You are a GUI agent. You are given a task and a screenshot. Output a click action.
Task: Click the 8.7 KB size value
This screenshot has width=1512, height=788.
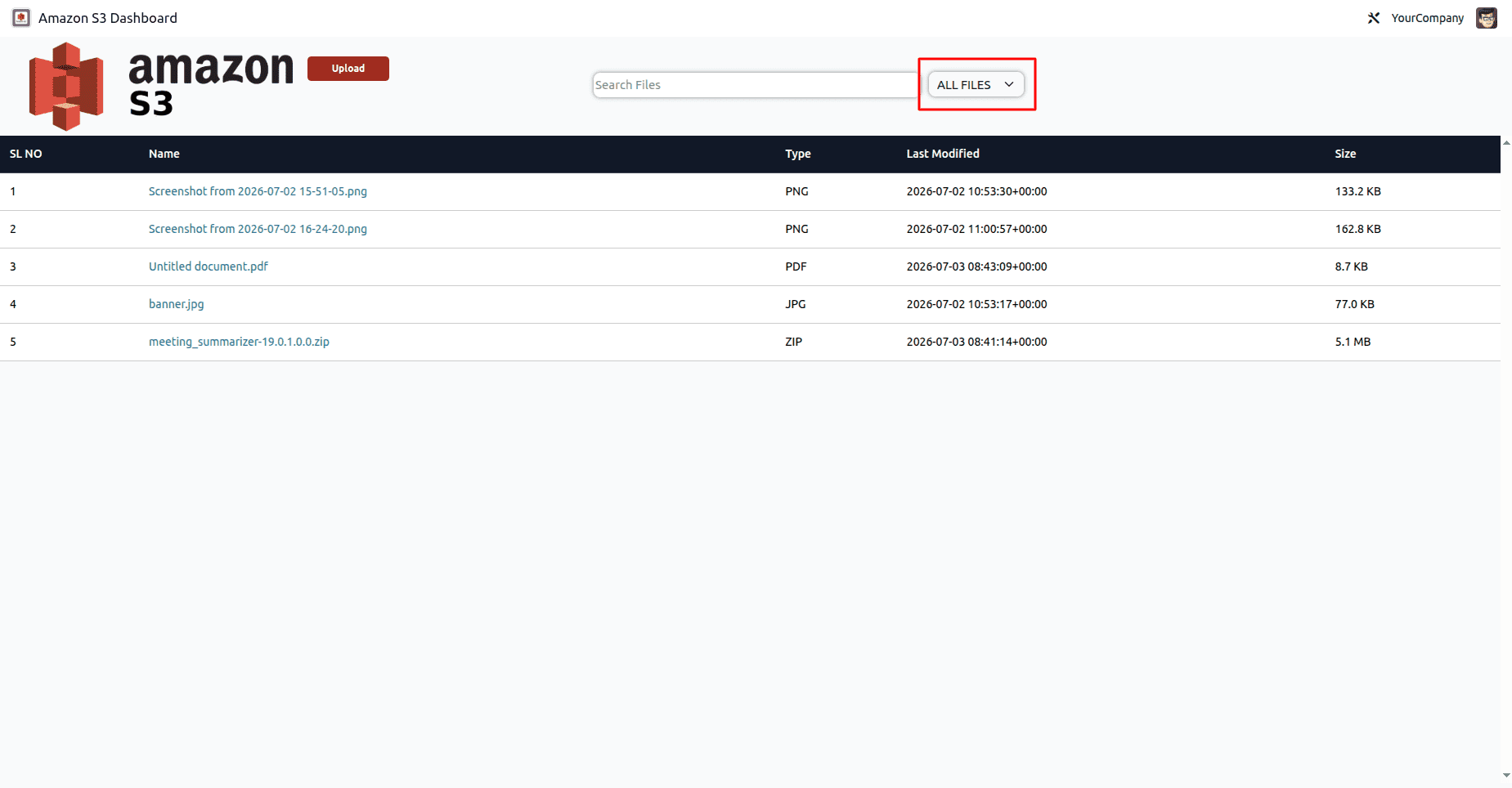coord(1352,266)
